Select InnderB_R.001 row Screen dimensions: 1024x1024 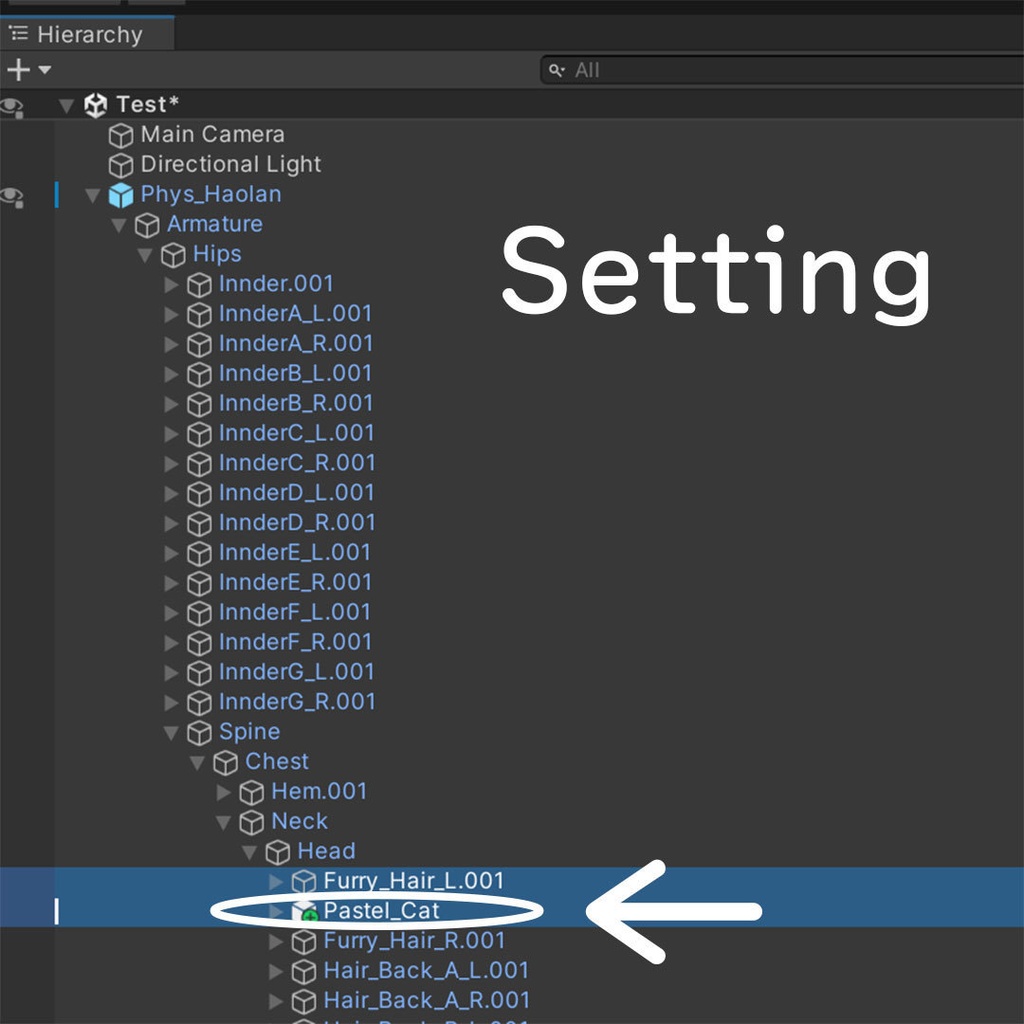tap(295, 404)
